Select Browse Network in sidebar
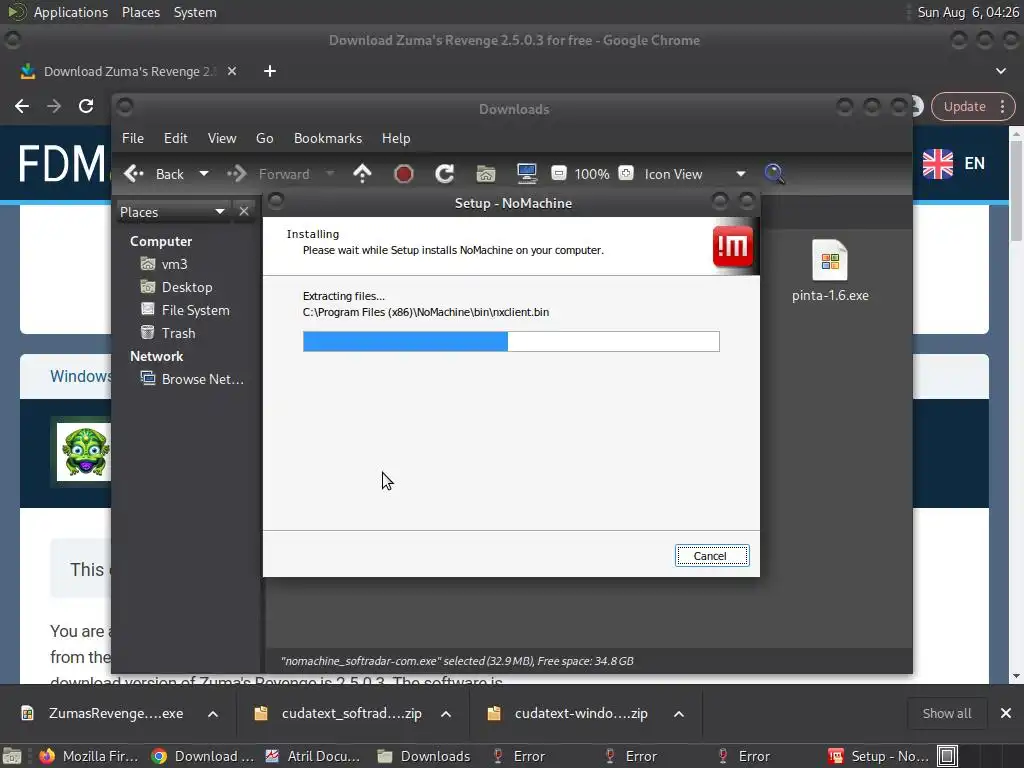The width and height of the screenshot is (1024, 768). 192,379
